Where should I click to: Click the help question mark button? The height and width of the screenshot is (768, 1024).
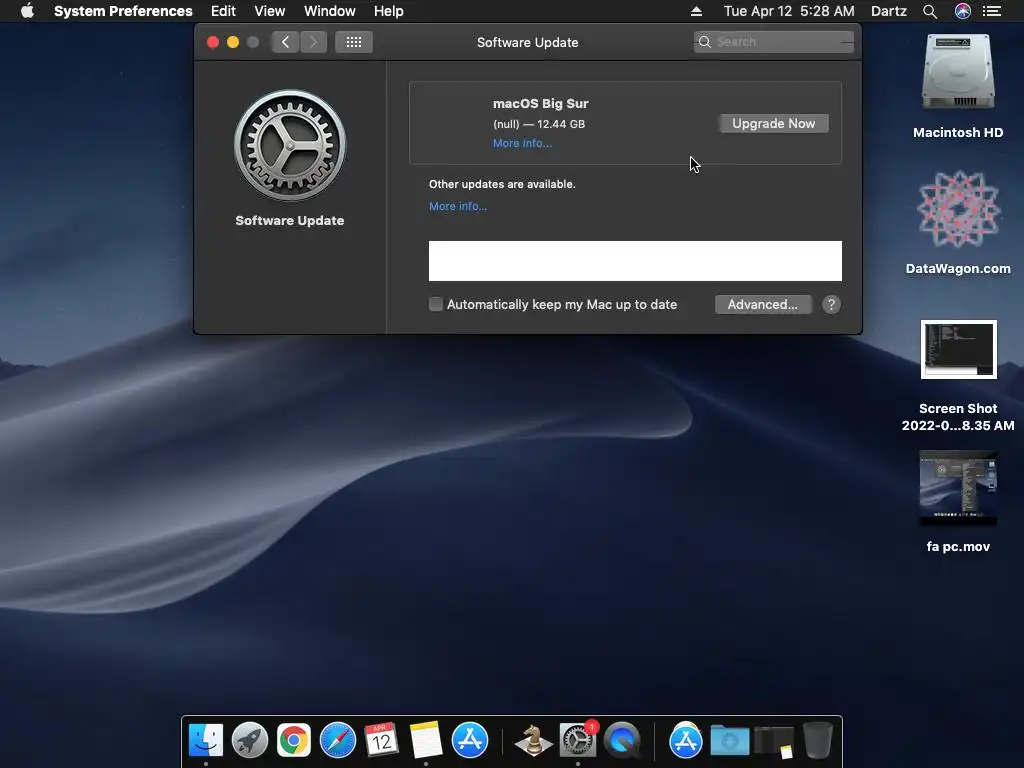tap(831, 305)
